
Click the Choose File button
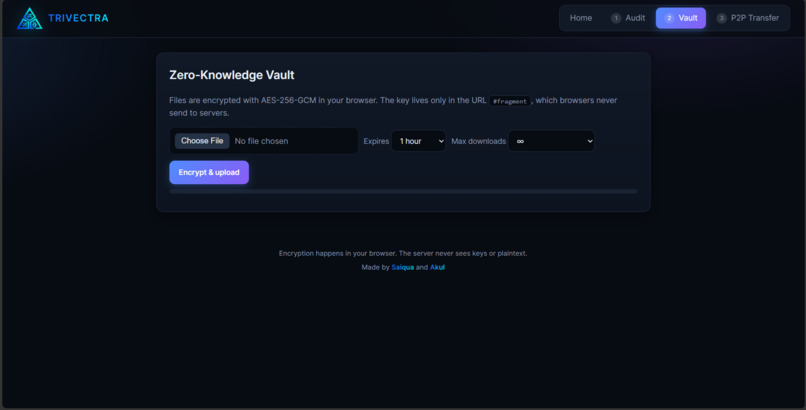click(202, 141)
